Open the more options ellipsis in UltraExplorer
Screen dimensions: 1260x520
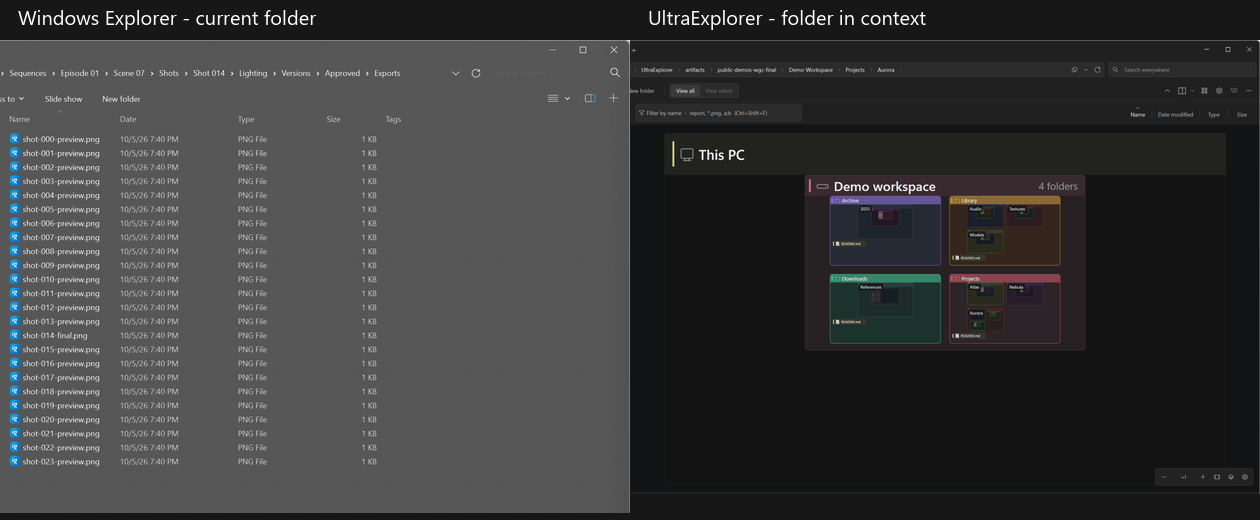point(1249,91)
